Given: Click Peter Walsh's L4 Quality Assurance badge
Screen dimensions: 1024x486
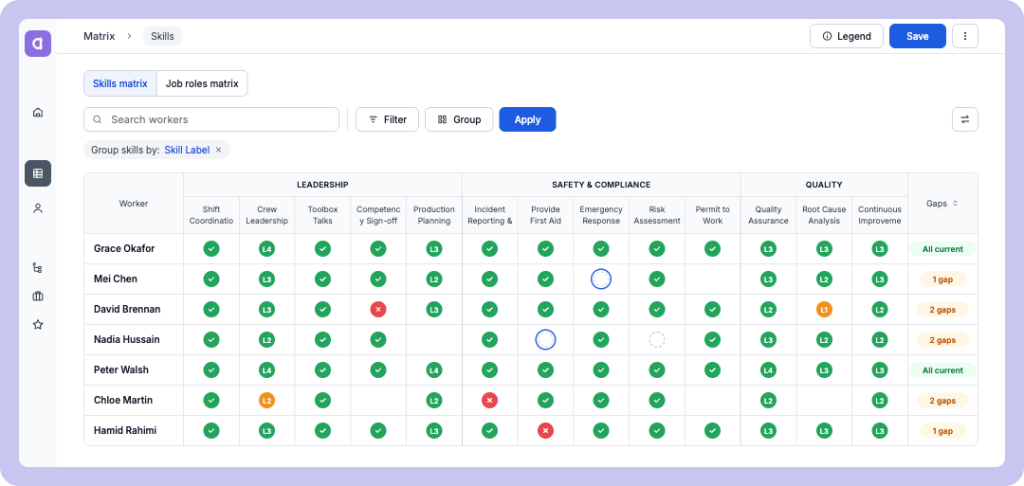Looking at the screenshot, I should [x=769, y=370].
